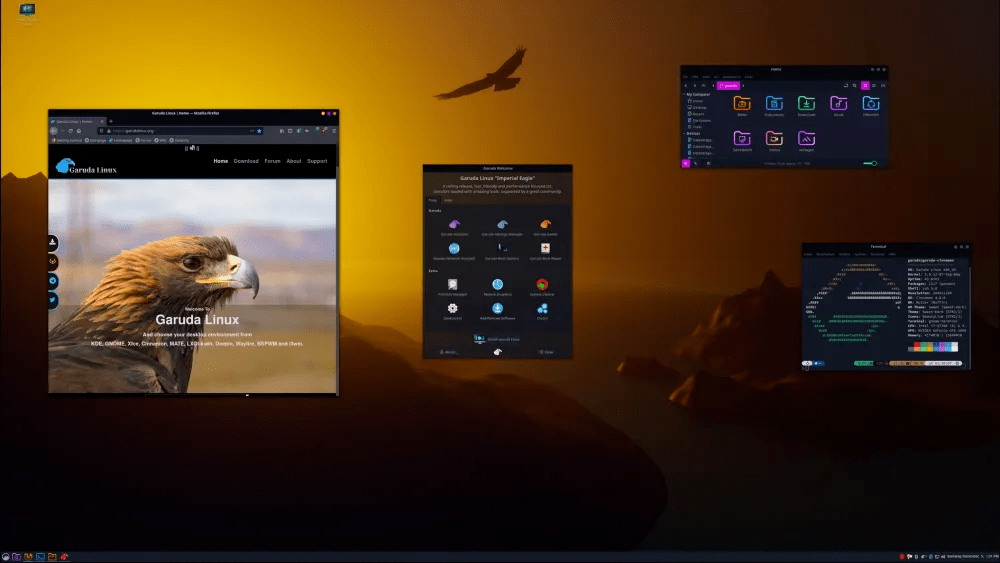Click the clock in the taskbar

point(972,557)
